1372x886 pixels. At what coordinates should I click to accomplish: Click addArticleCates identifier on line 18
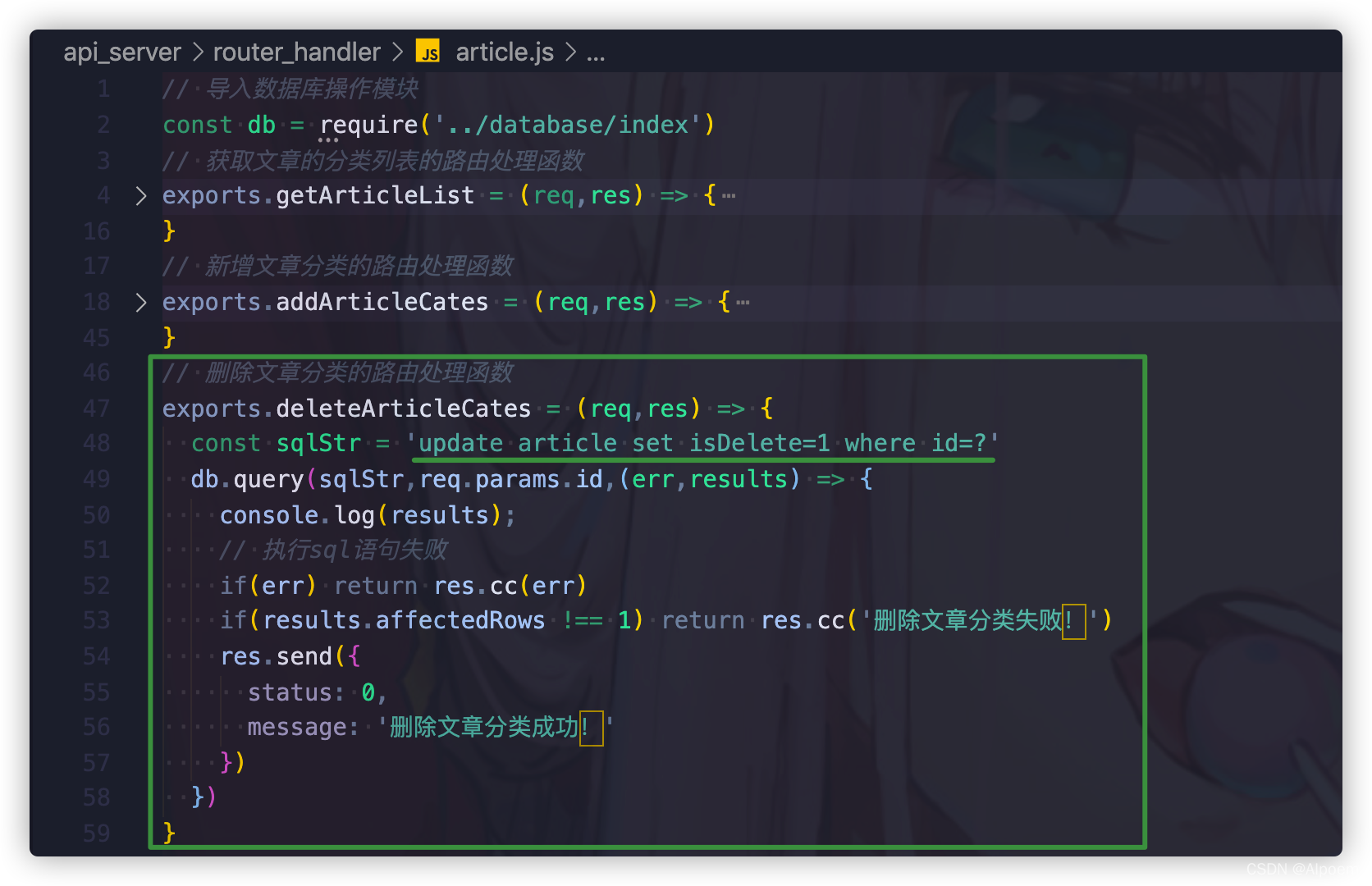pyautogui.click(x=382, y=302)
